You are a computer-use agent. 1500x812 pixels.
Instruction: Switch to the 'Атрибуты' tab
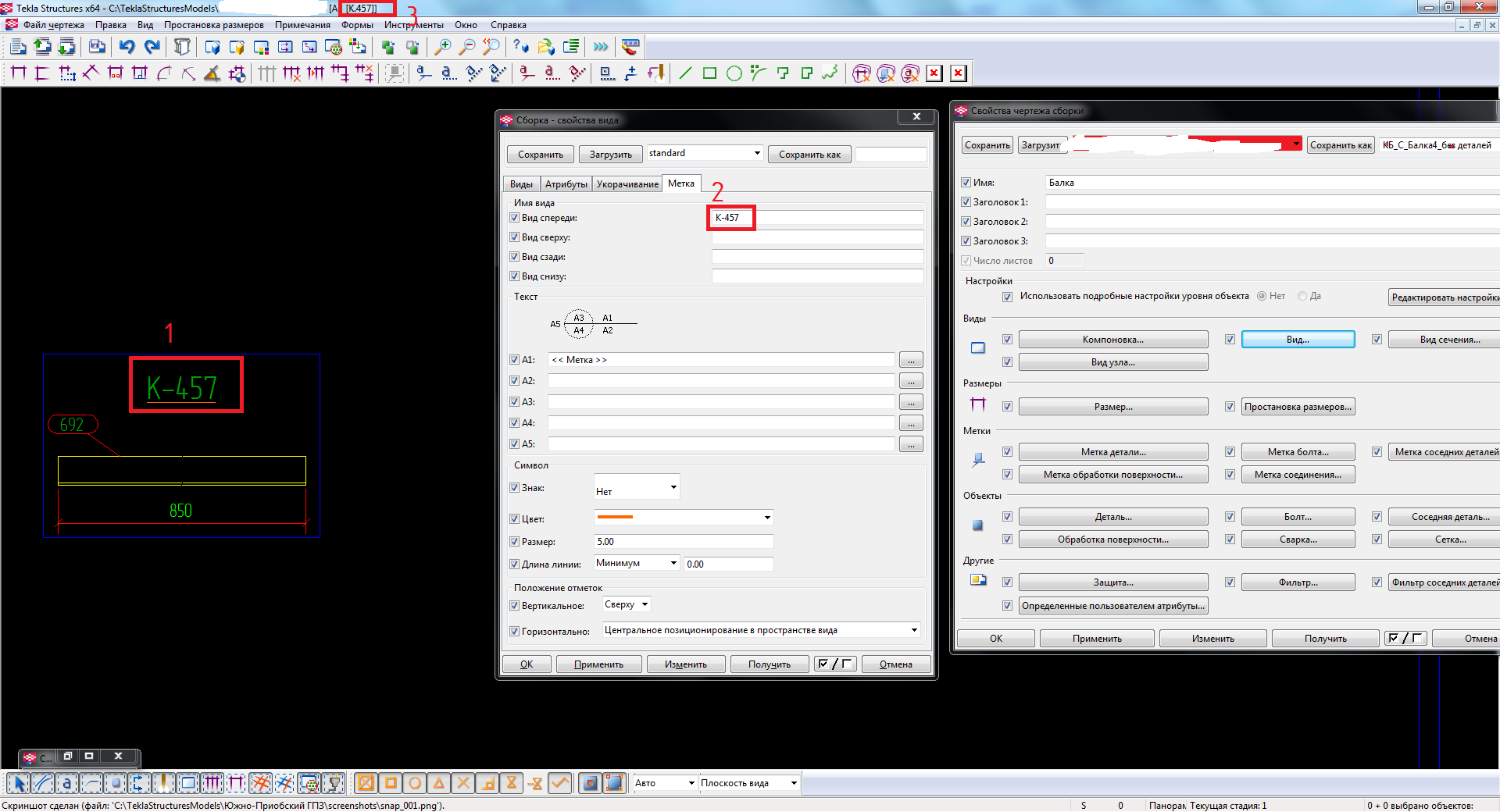coord(566,184)
